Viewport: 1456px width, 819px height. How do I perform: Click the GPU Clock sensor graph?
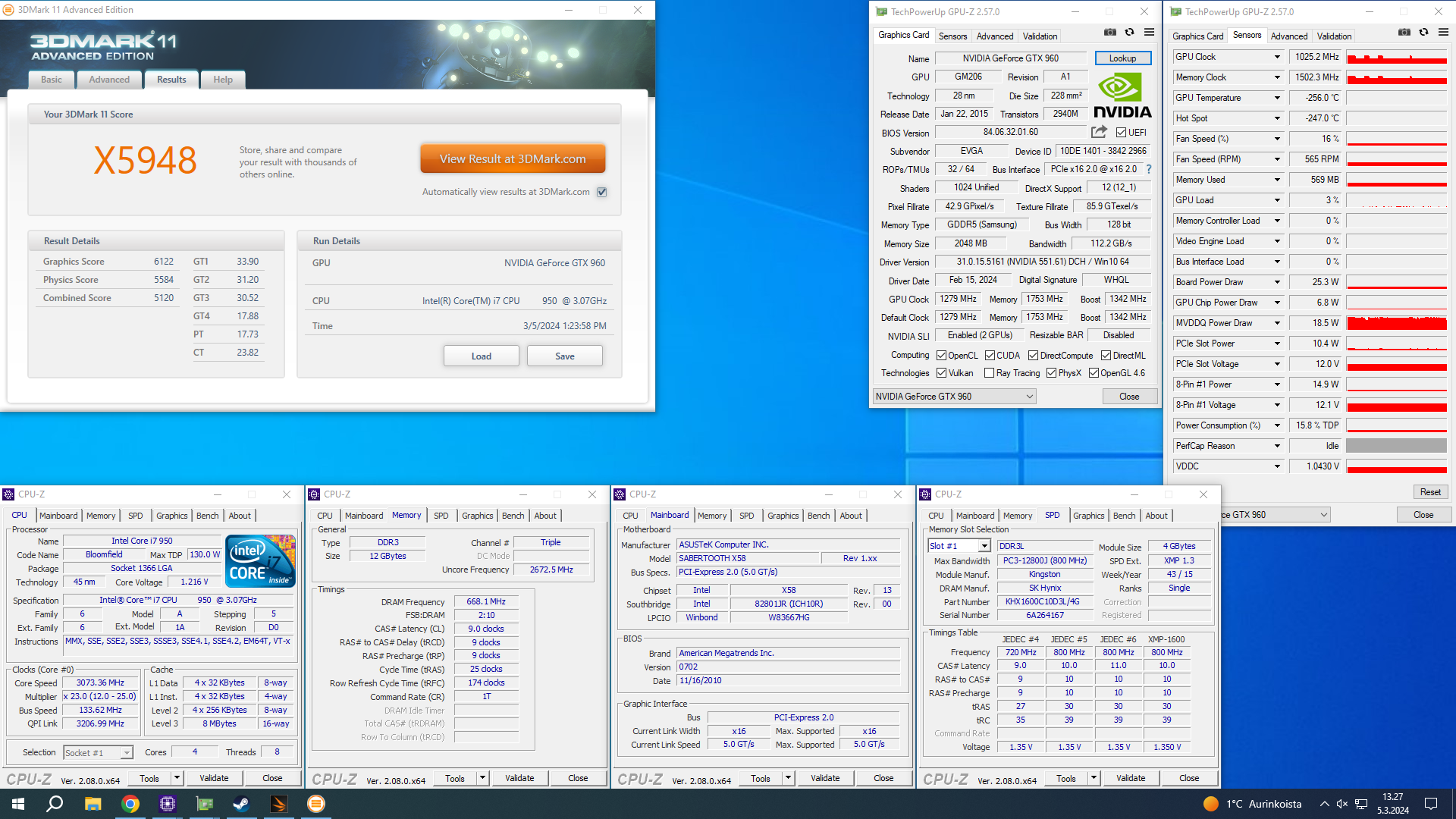pos(1397,57)
